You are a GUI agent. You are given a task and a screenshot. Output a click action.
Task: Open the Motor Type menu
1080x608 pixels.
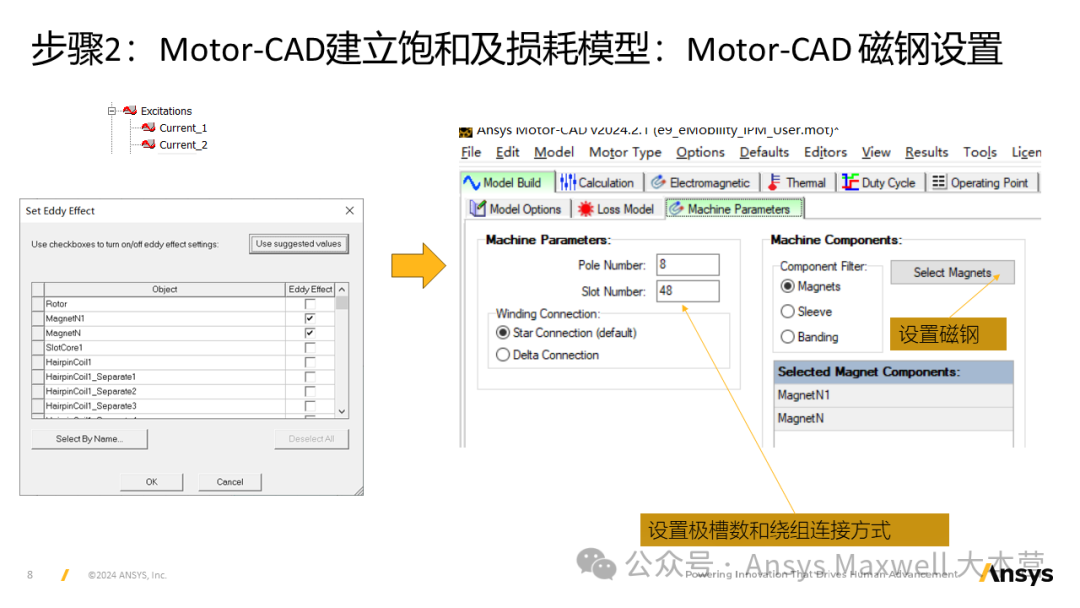[625, 152]
